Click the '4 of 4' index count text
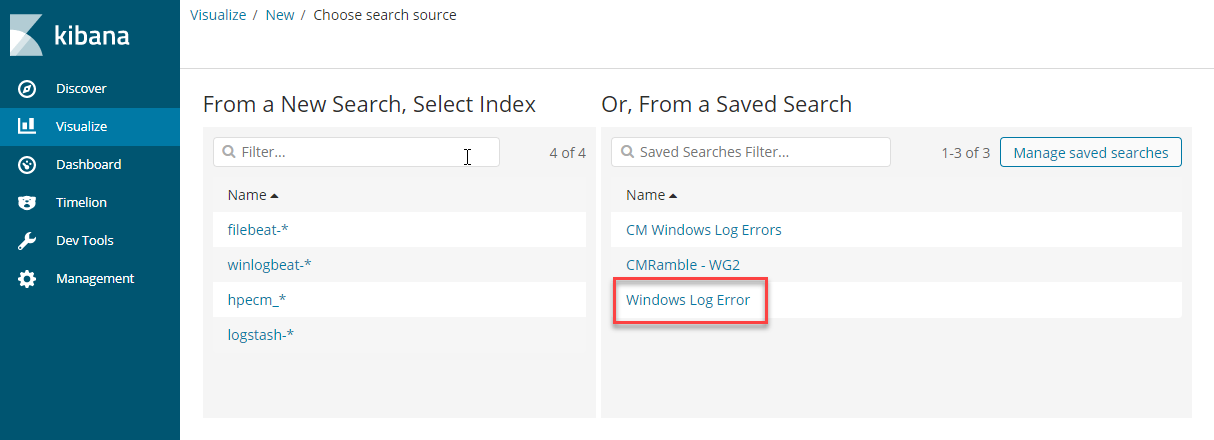This screenshot has height=440, width=1214. [568, 153]
